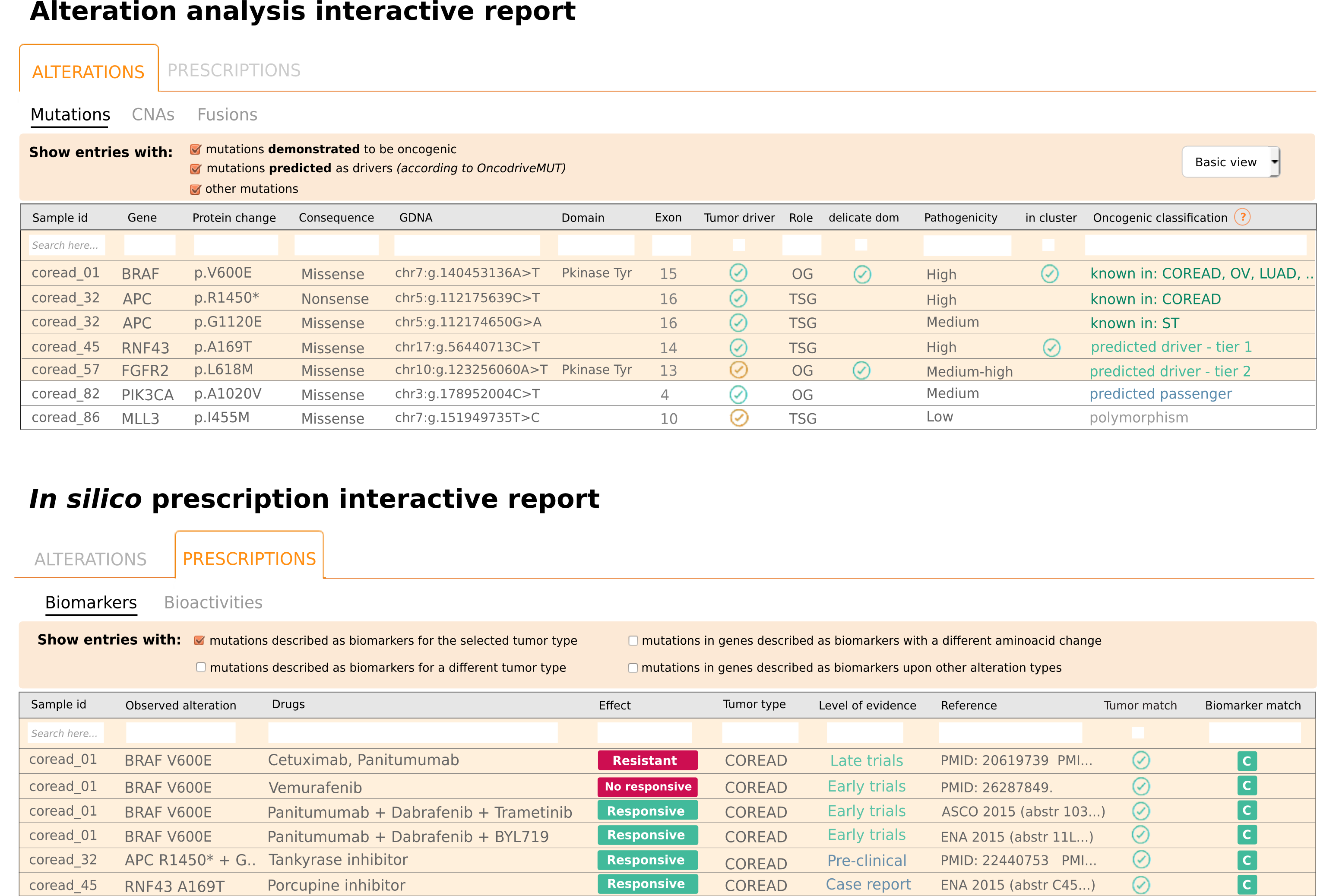This screenshot has height=896, width=1317.
Task: Click RNF43 row in-cluster check icon
Action: click(1051, 348)
